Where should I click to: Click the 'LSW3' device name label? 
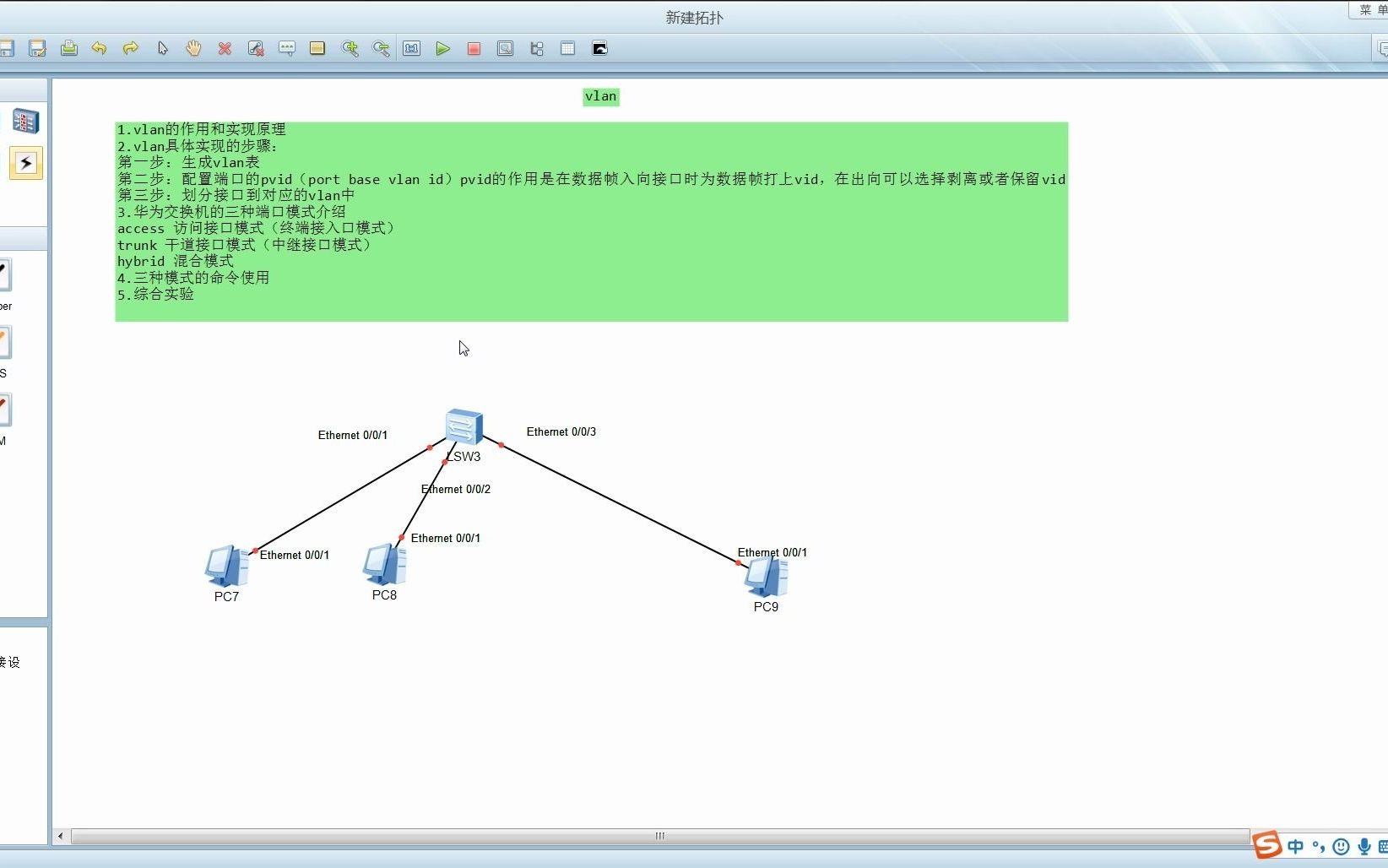(x=464, y=457)
